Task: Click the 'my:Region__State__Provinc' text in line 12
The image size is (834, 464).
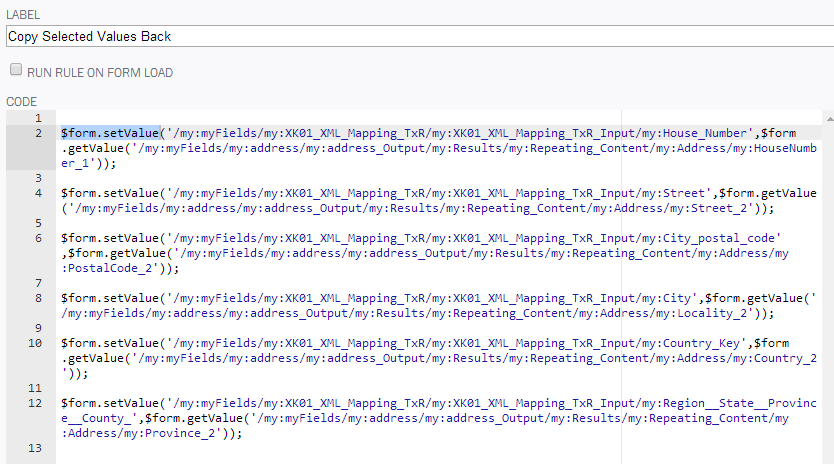Action: (x=729, y=403)
